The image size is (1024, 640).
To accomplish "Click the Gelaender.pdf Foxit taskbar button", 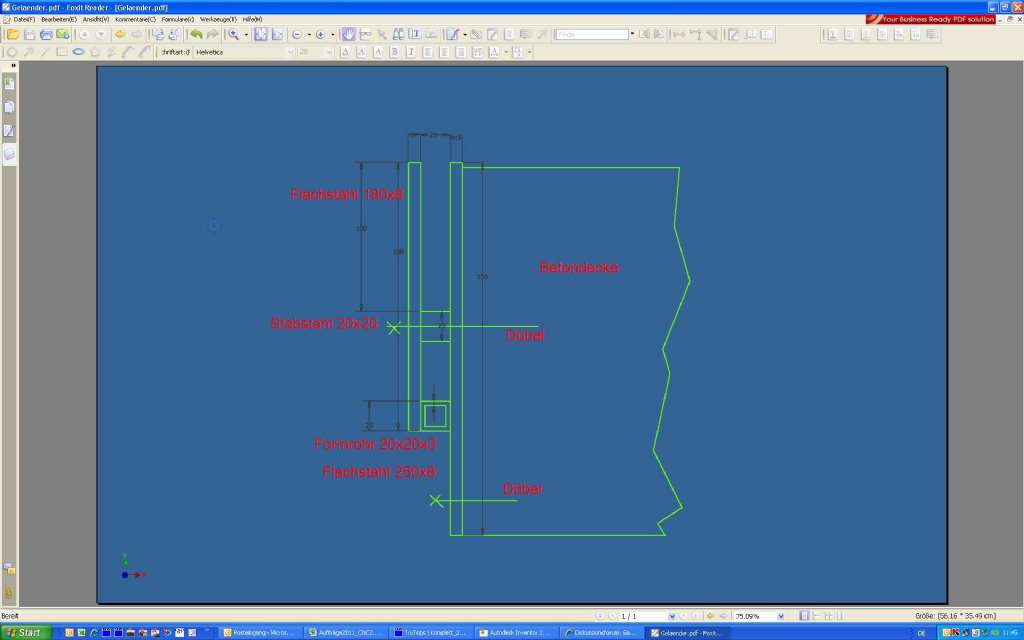I will [688, 633].
